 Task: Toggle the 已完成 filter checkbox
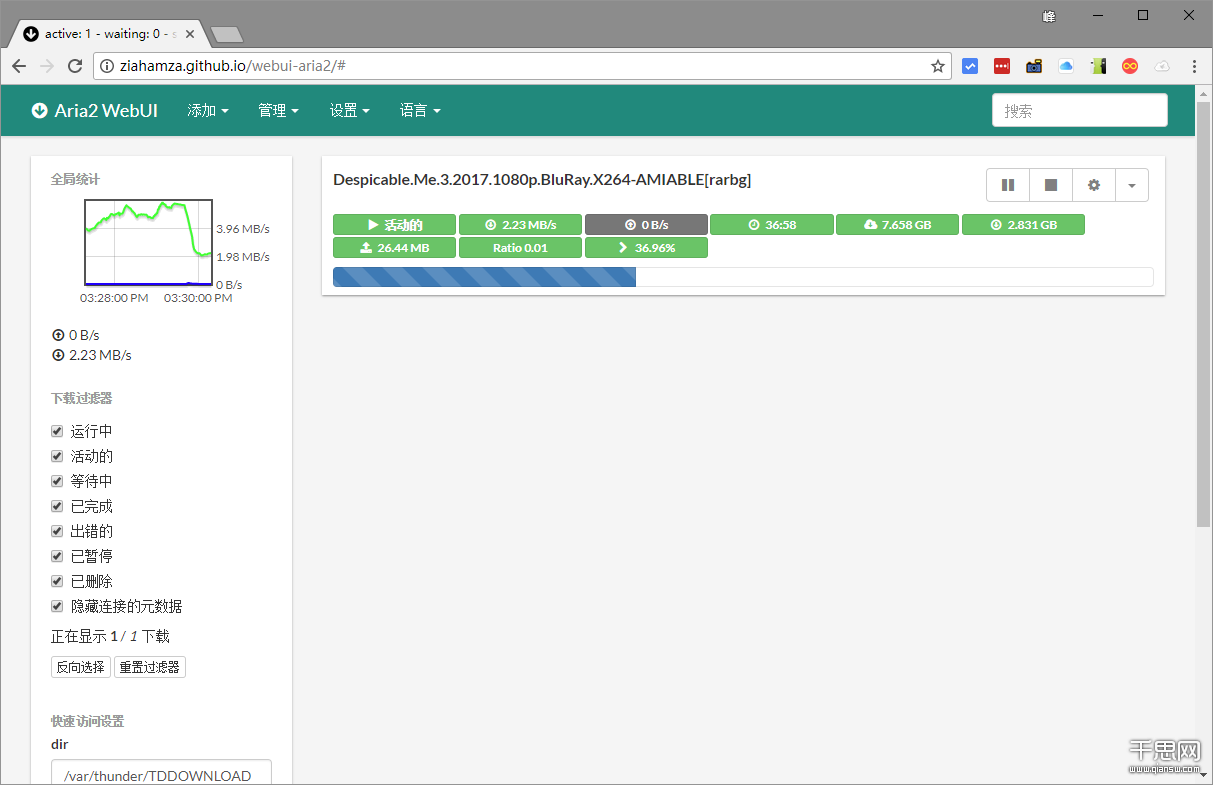(57, 506)
